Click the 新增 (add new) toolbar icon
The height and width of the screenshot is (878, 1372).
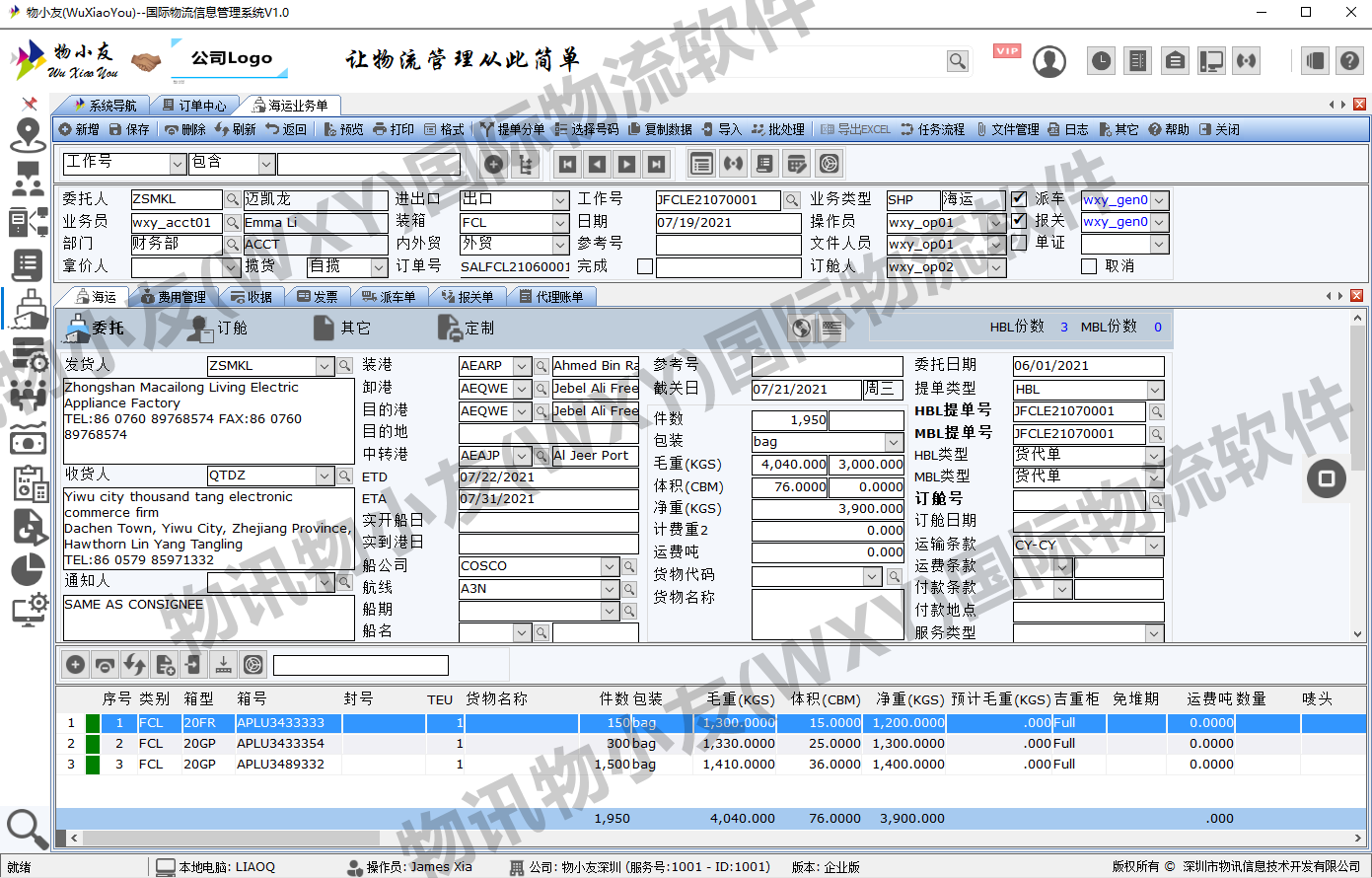(65, 129)
